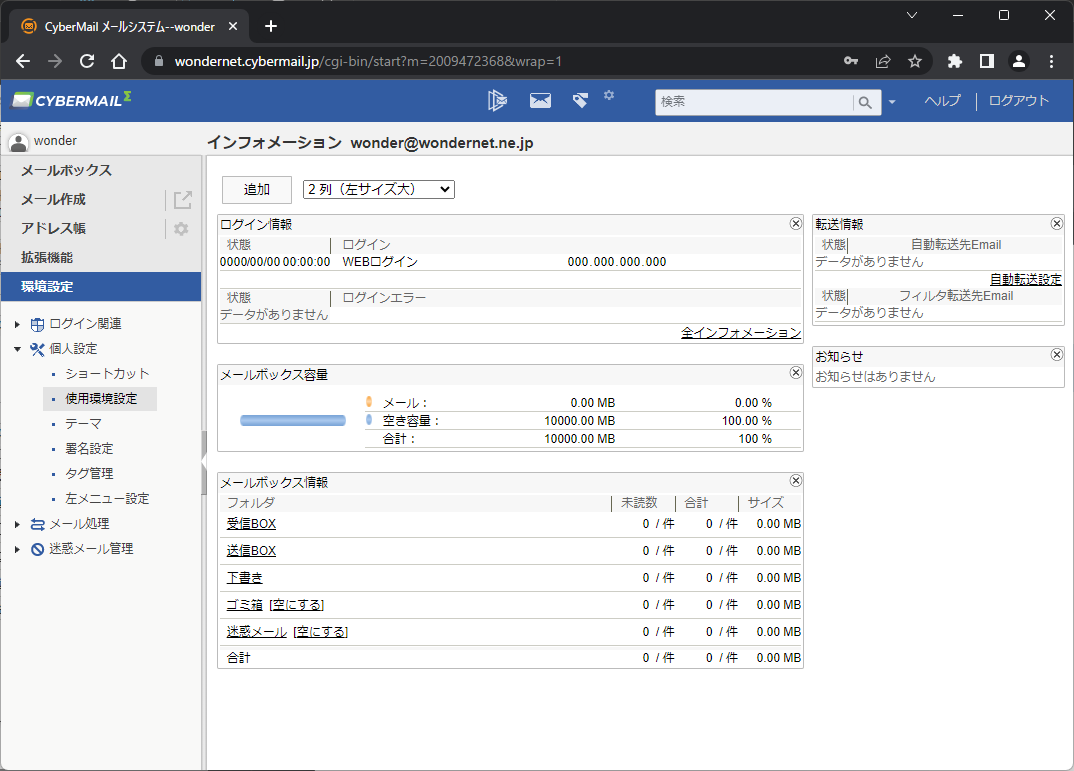Viewport: 1074px width, 771px height.
Task: Click the 個人設定 tools icon
Action: (x=38, y=349)
